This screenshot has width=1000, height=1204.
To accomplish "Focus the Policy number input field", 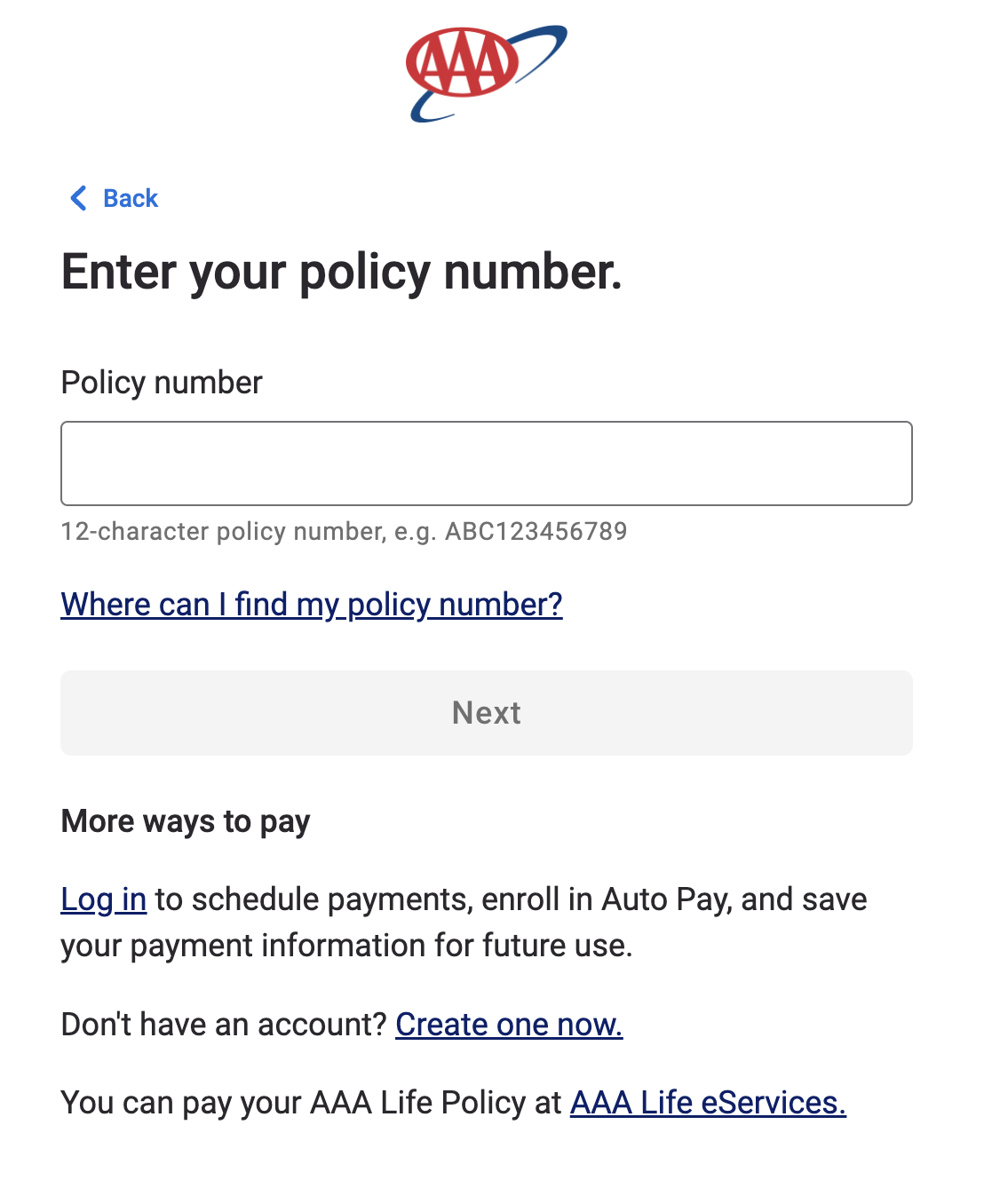I will (487, 463).
